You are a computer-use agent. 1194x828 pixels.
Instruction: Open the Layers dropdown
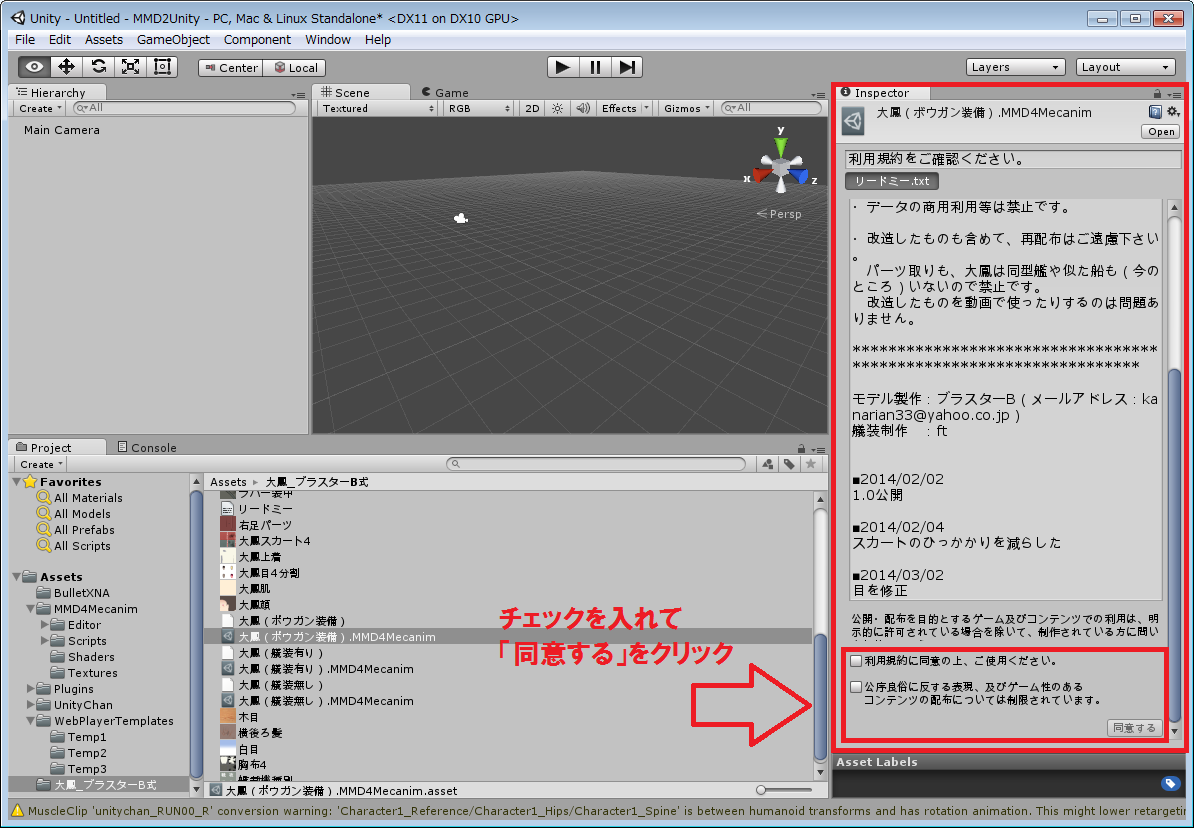click(1015, 67)
